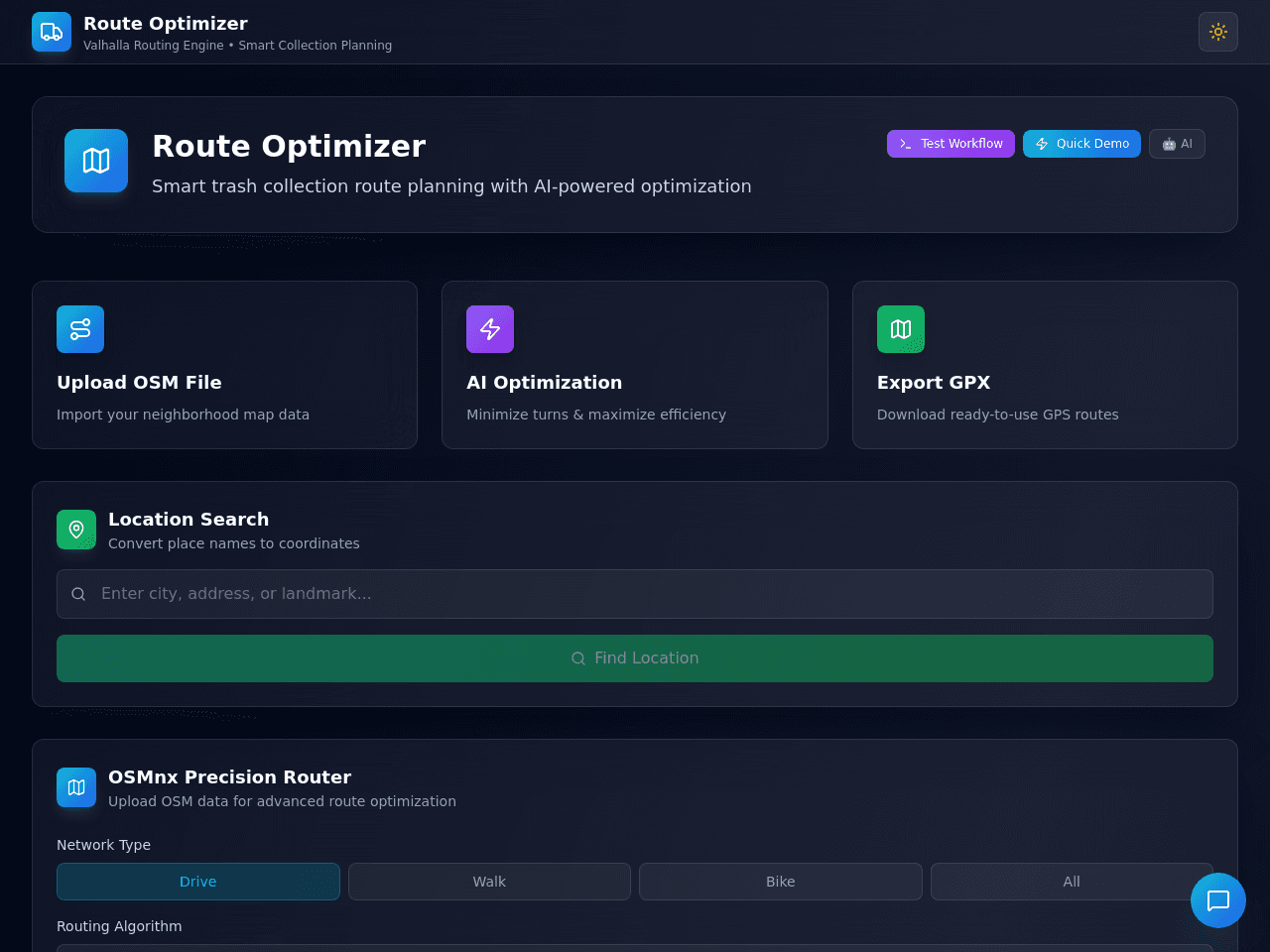The image size is (1270, 952).
Task: Click the Export GPX map icon
Action: [901, 329]
